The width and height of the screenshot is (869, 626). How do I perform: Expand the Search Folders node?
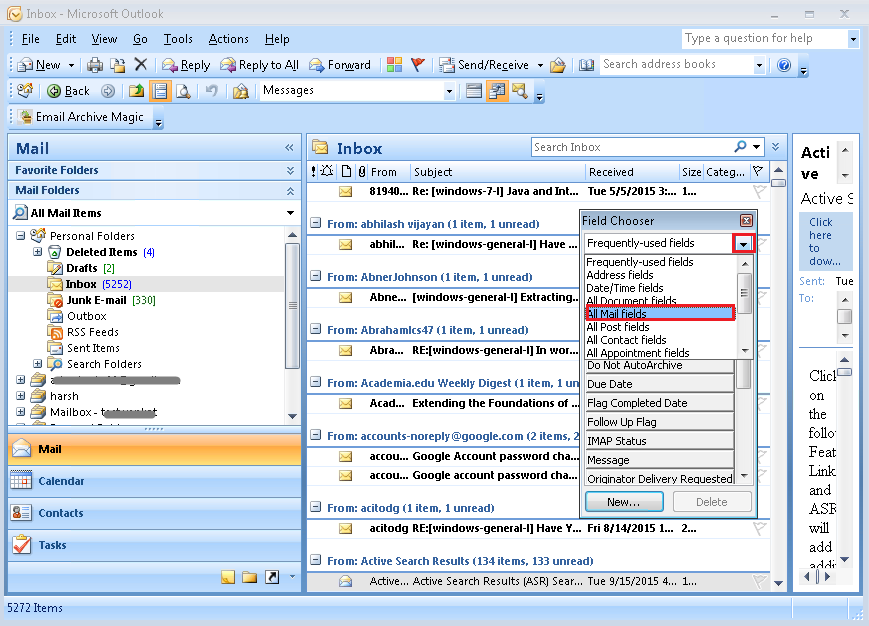click(x=37, y=363)
